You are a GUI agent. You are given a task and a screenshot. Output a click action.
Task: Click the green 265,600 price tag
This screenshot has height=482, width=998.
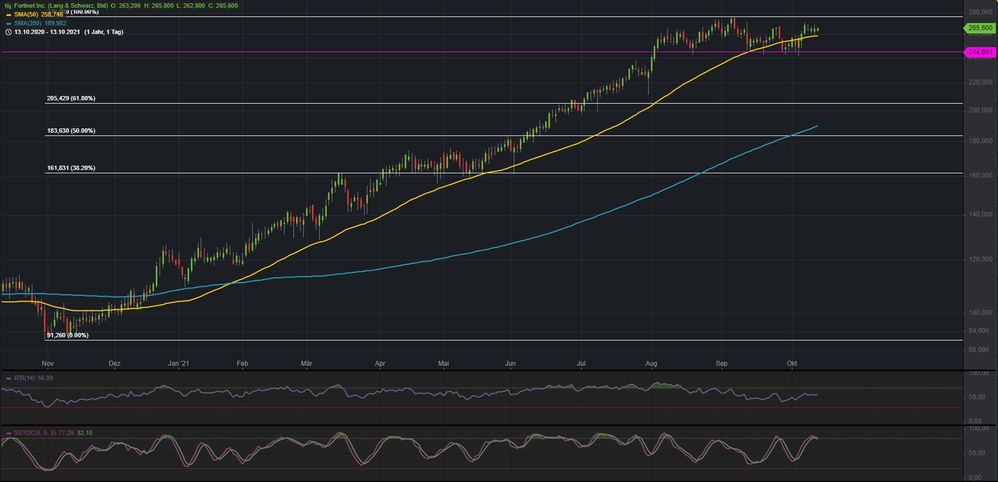(x=979, y=29)
